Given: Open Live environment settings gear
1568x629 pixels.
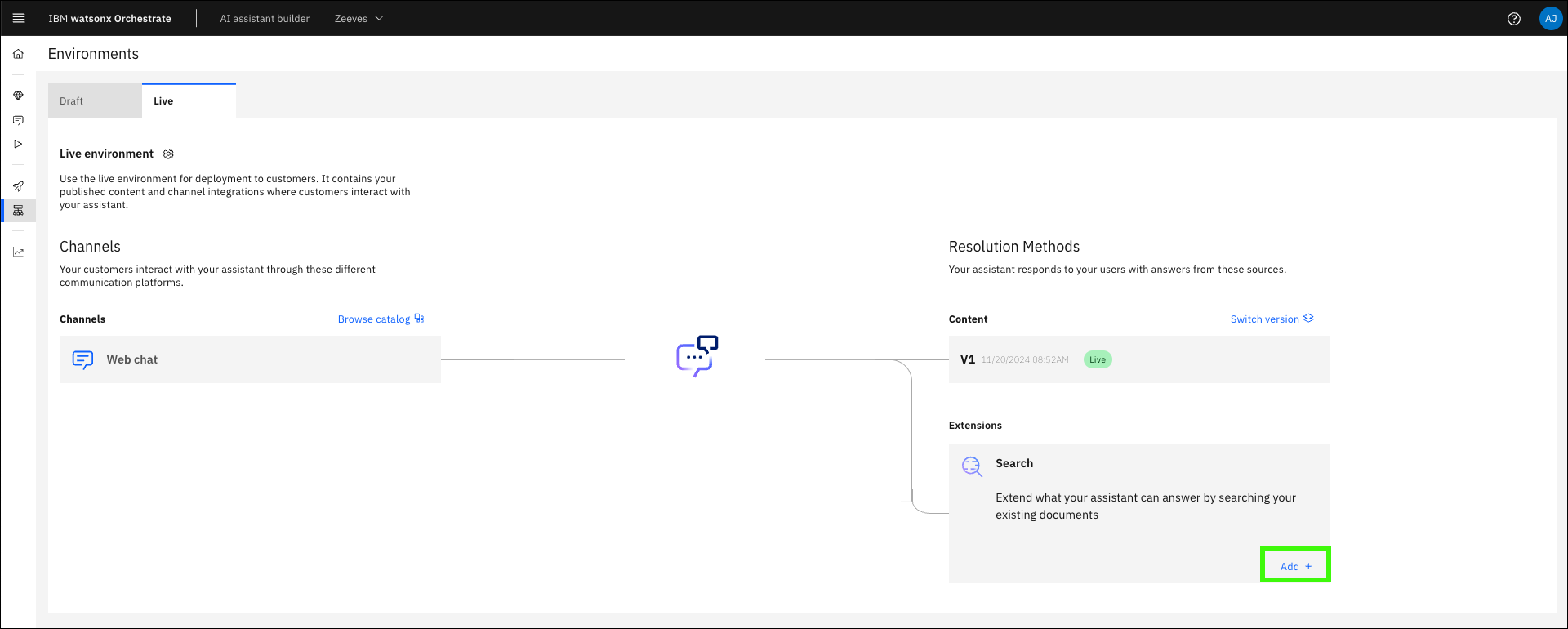Looking at the screenshot, I should point(169,154).
